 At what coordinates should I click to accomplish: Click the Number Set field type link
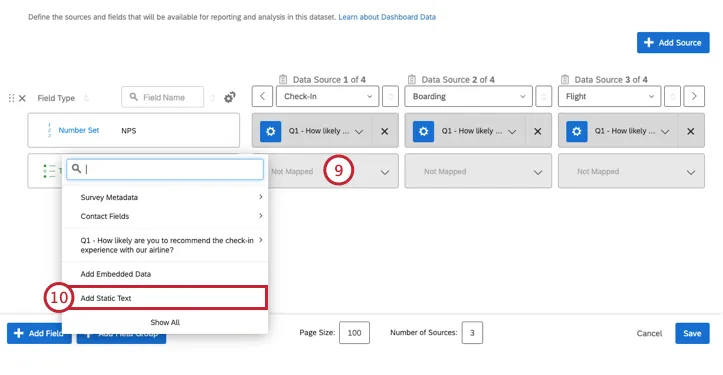(78, 130)
